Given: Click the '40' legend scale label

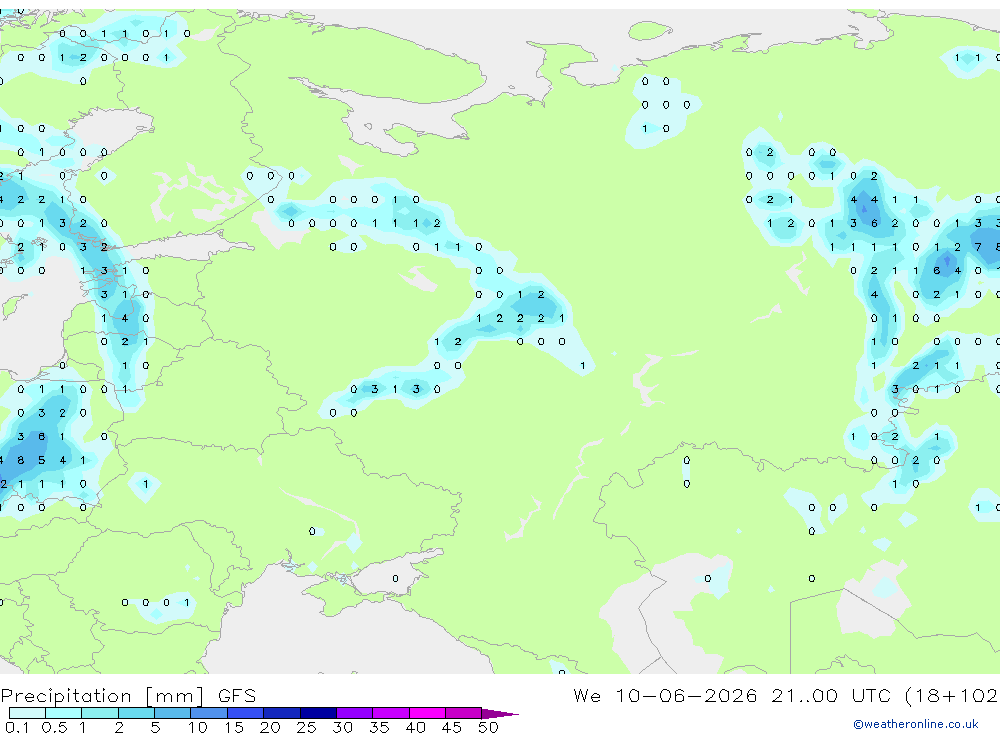Looking at the screenshot, I should (x=415, y=727).
